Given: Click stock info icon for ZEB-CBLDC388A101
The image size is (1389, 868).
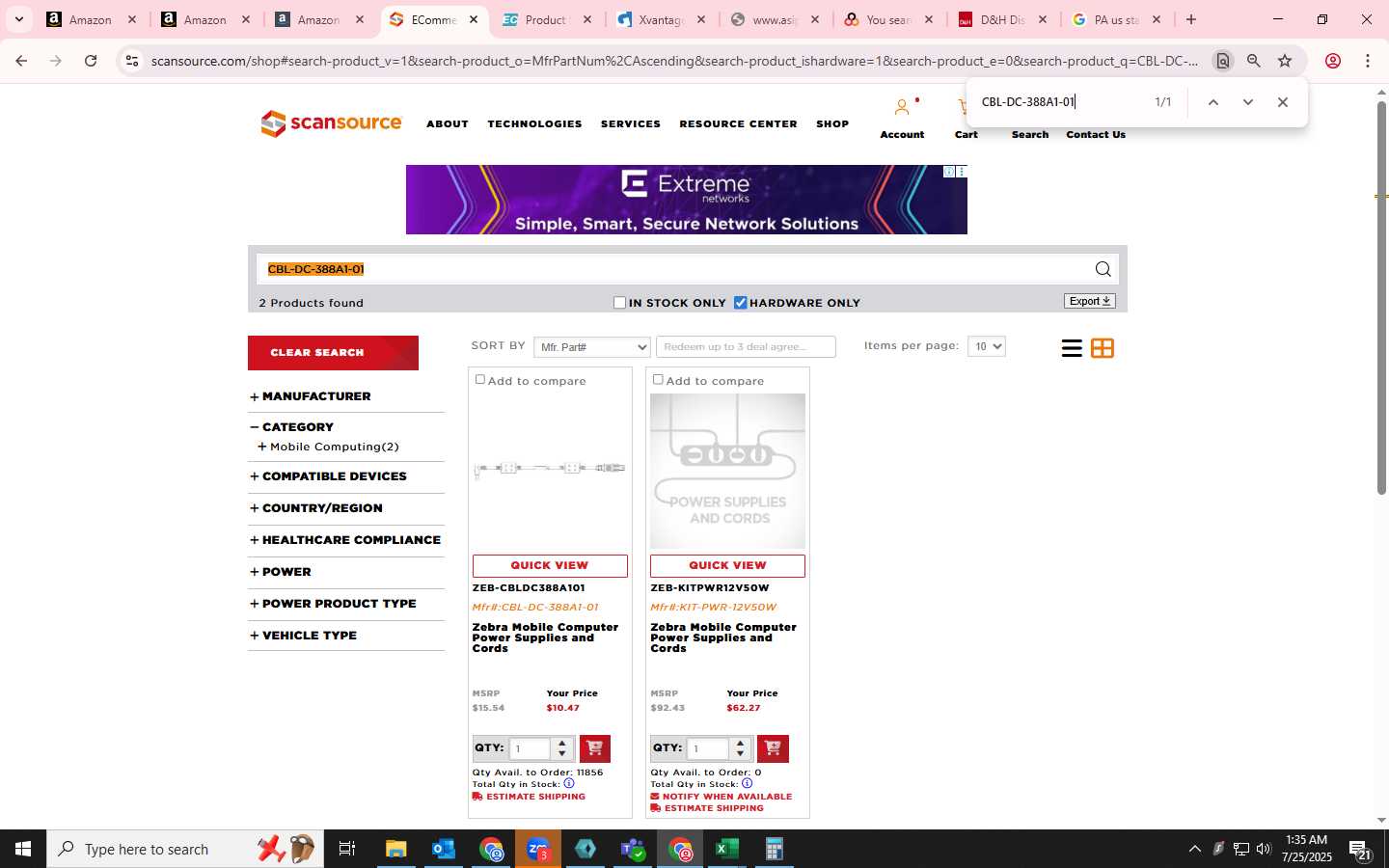Looking at the screenshot, I should pos(569,783).
